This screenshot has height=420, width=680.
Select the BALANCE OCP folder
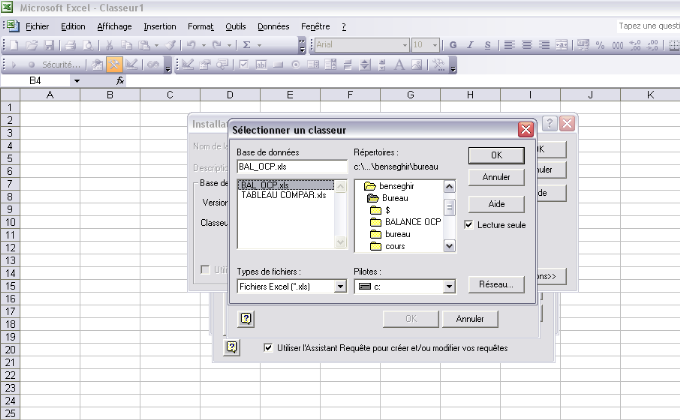pos(404,220)
